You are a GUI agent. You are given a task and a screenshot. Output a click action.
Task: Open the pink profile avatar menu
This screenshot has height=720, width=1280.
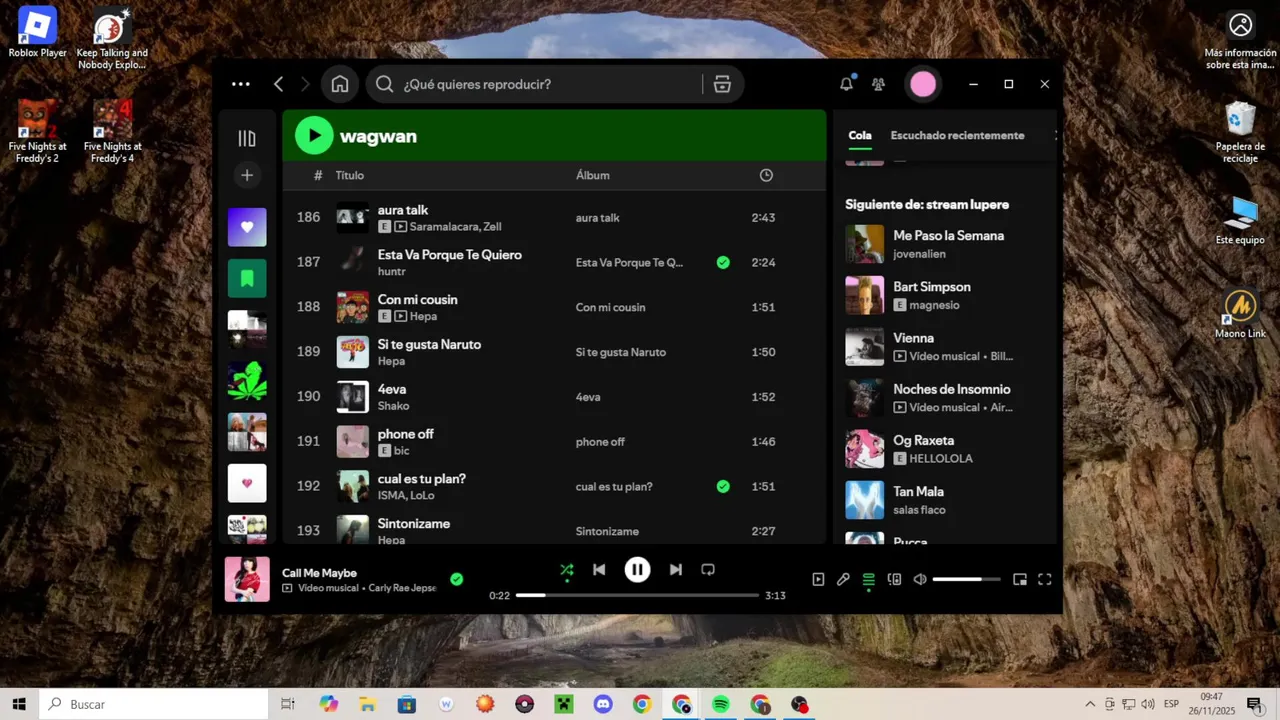(x=923, y=84)
